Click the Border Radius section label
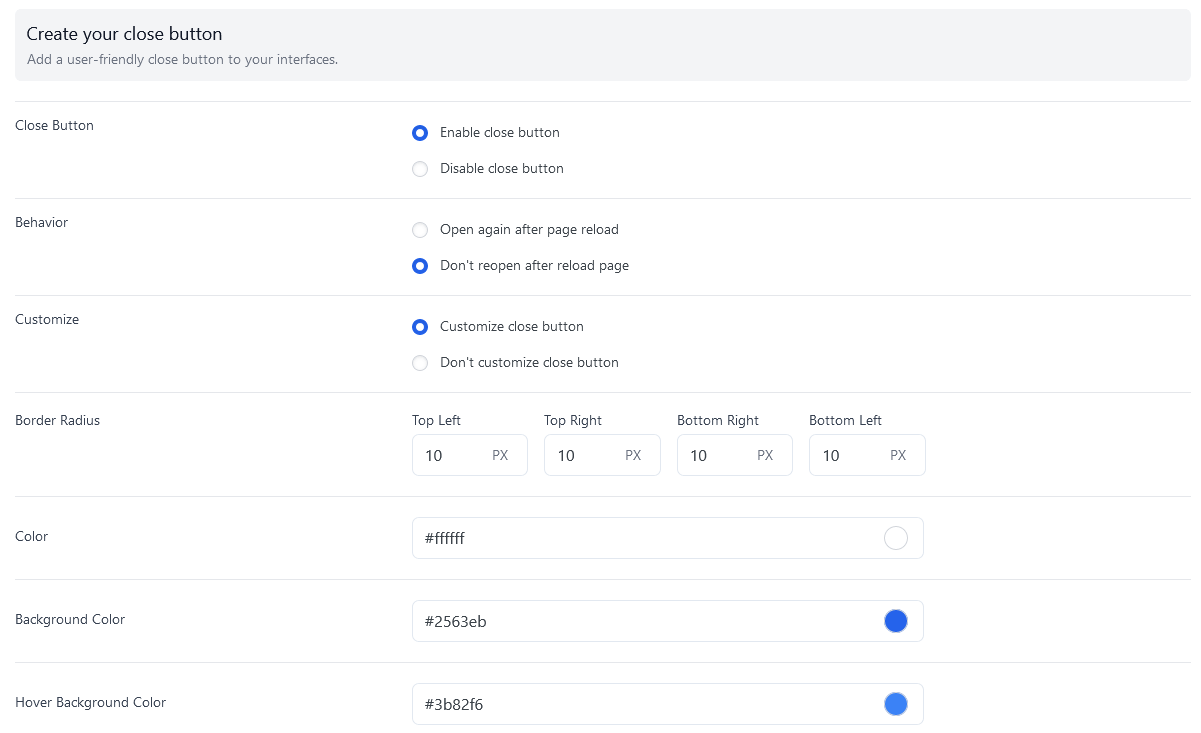The width and height of the screenshot is (1201, 733). click(58, 421)
